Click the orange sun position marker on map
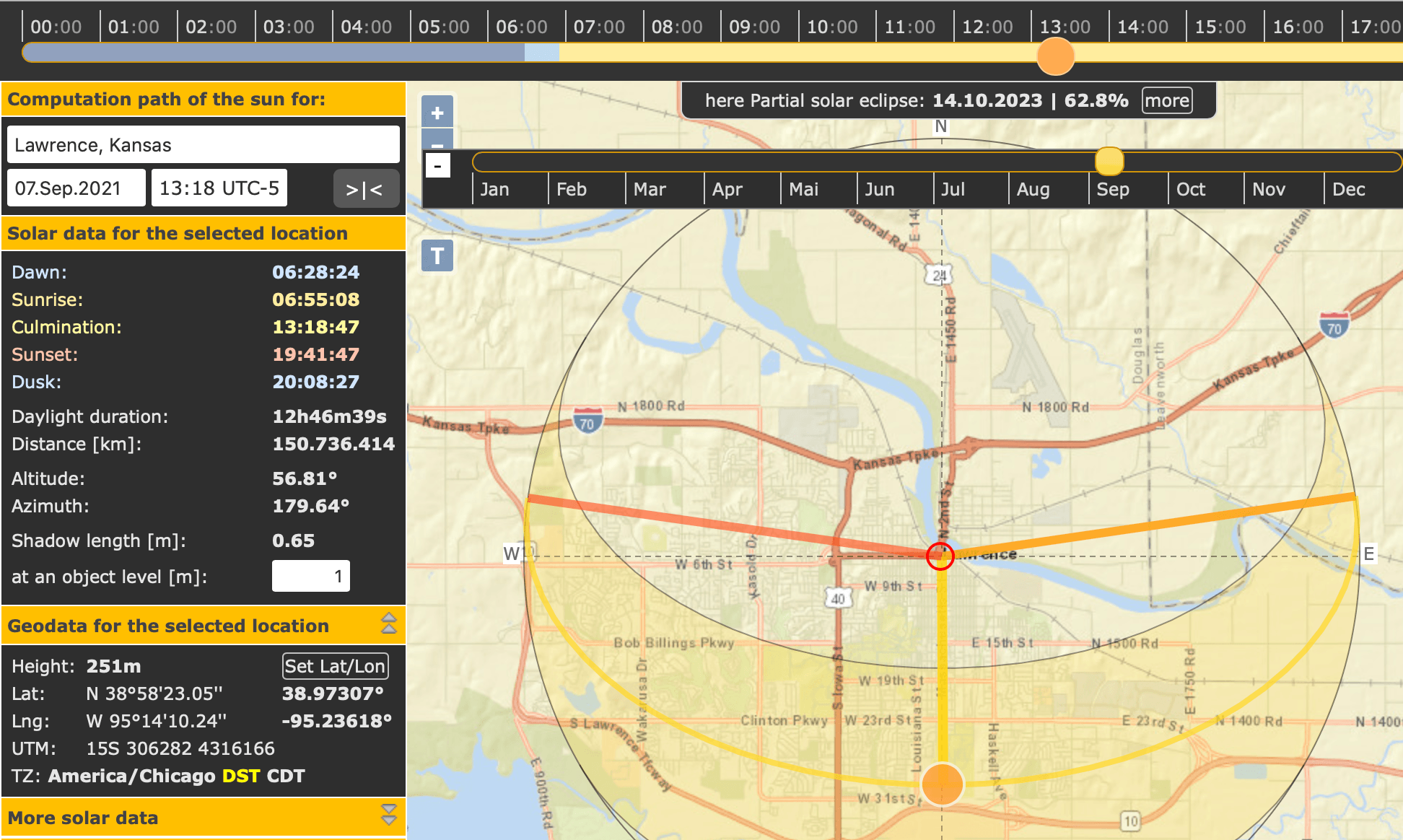The height and width of the screenshot is (840, 1403). coord(942,784)
